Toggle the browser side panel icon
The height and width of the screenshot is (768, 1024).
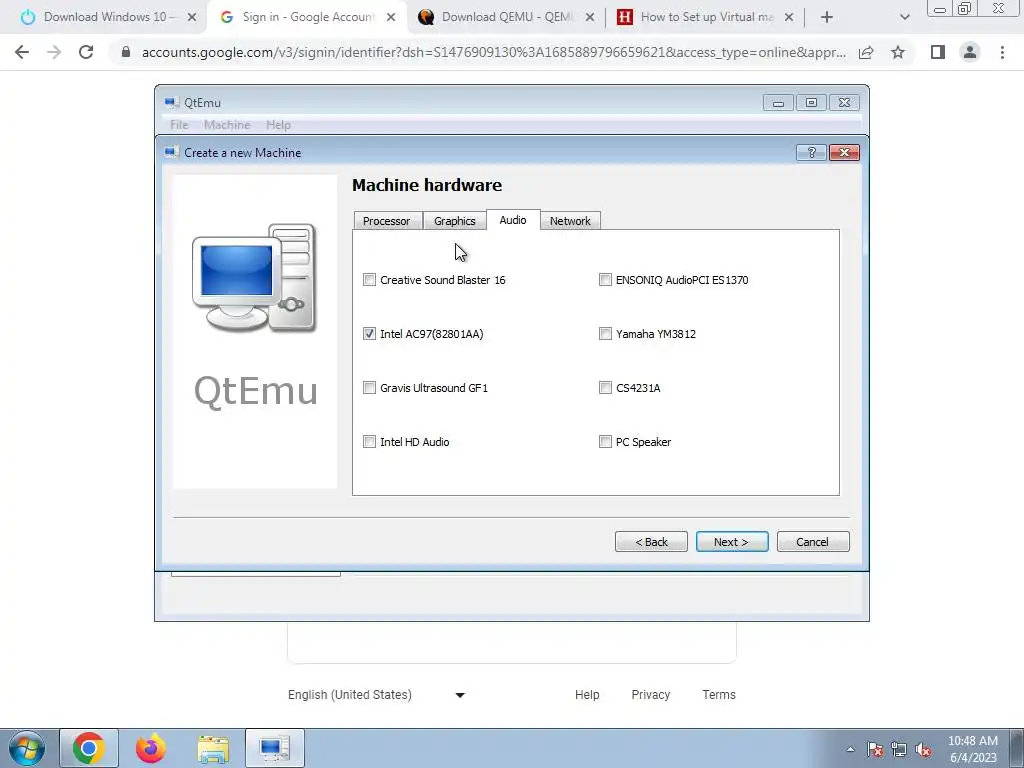[x=938, y=52]
